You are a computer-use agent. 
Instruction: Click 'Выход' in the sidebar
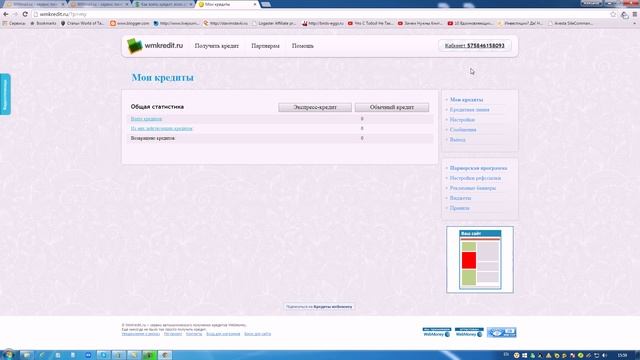(457, 140)
